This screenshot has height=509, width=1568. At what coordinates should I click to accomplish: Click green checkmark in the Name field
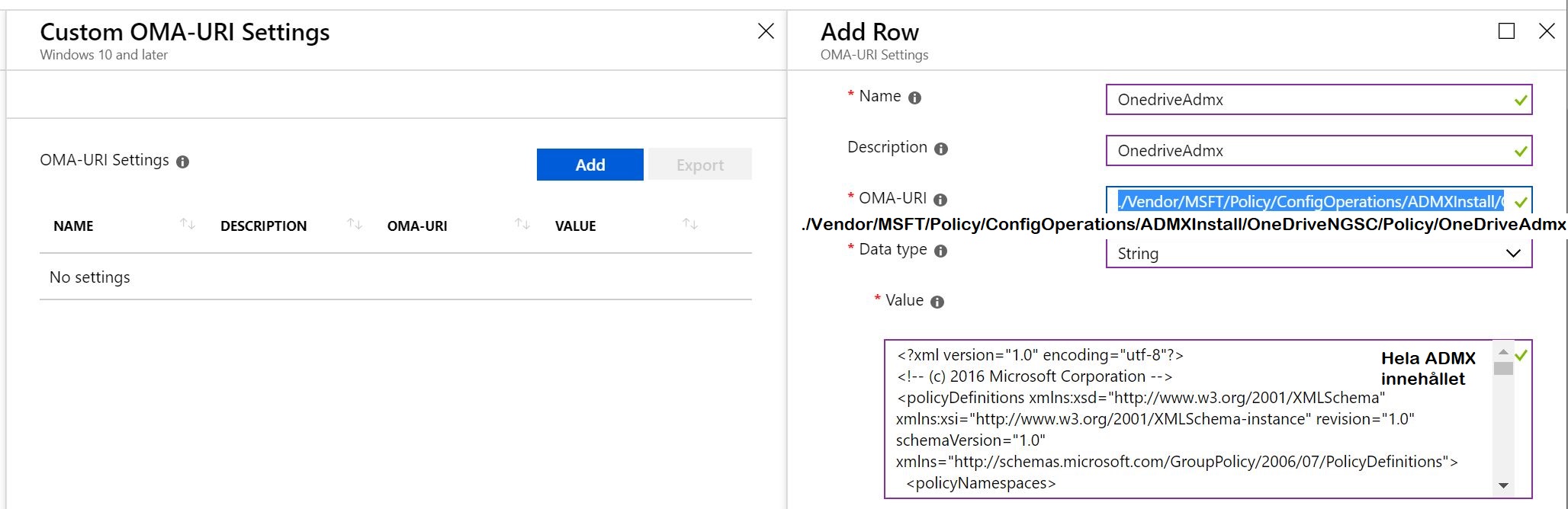click(x=1521, y=100)
